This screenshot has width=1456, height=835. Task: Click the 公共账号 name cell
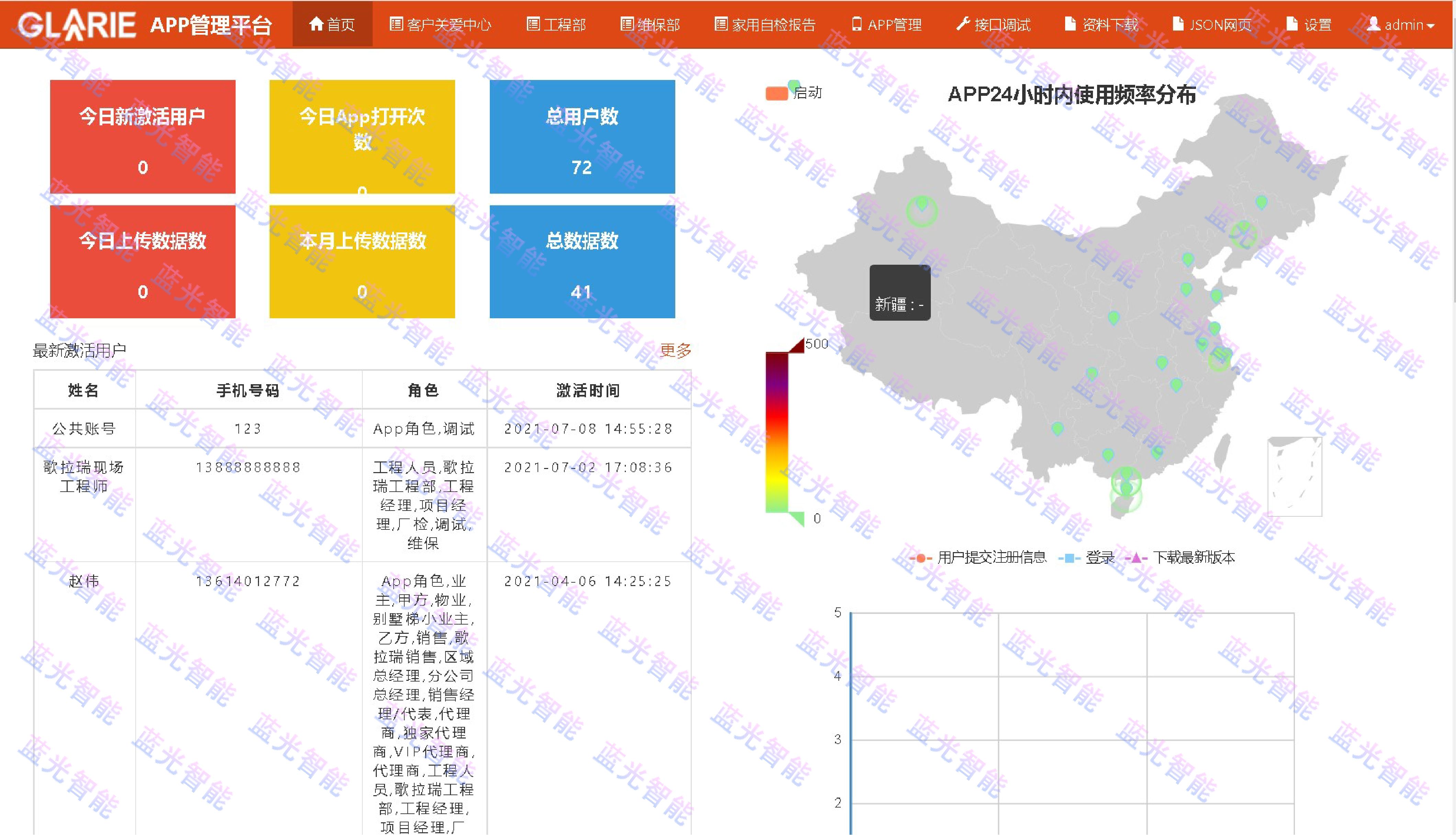point(84,428)
